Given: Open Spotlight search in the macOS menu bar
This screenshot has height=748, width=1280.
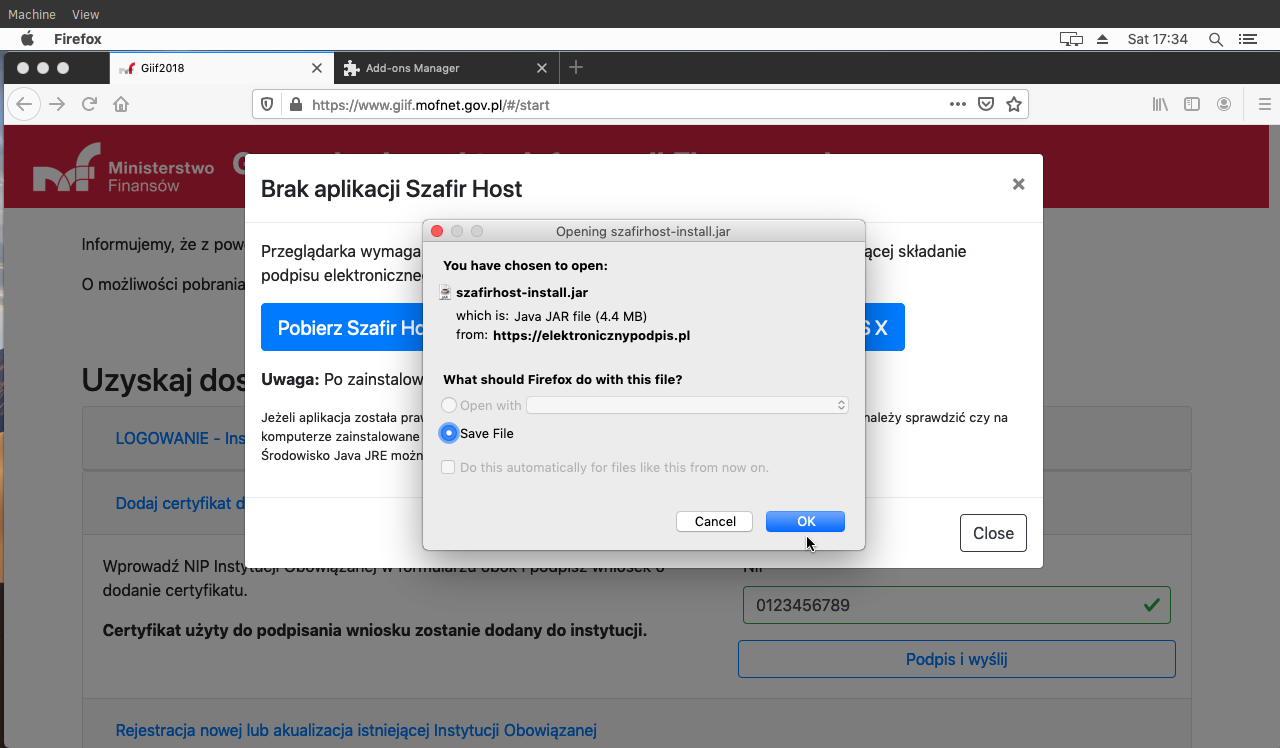Looking at the screenshot, I should (x=1216, y=39).
